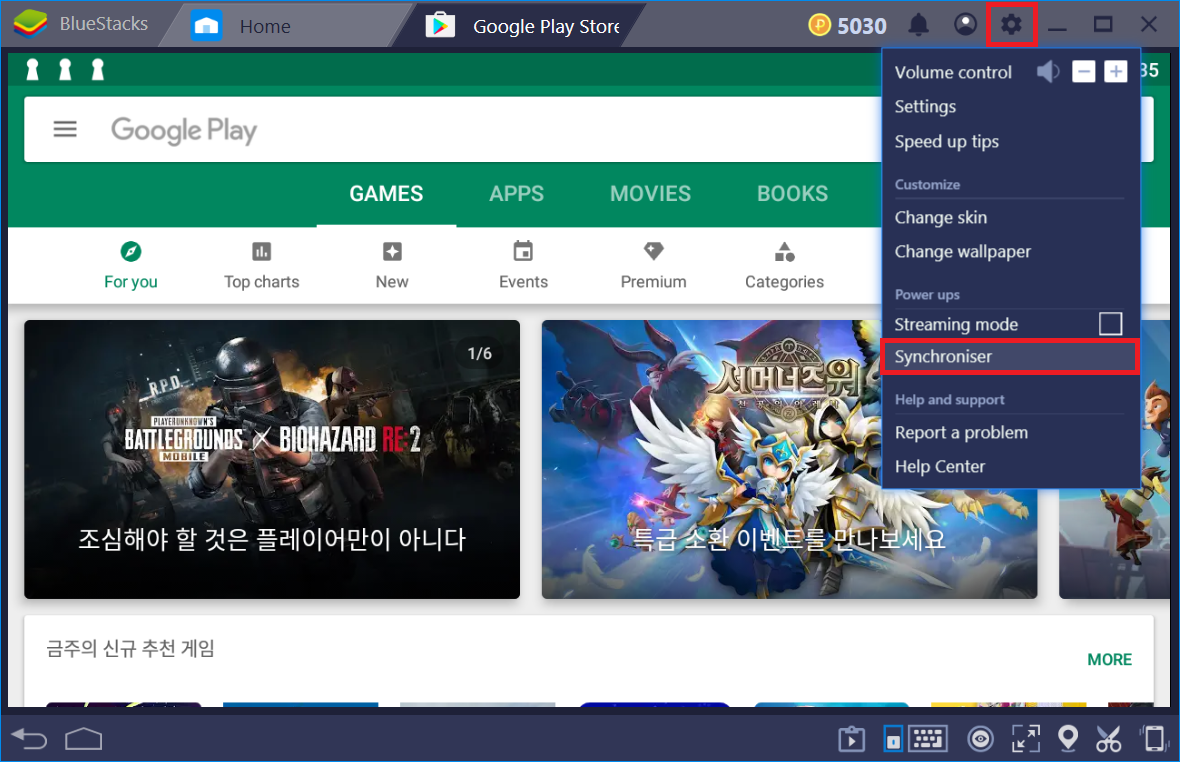The image size is (1180, 762).
Task: Open the notifications bell
Action: click(x=918, y=25)
